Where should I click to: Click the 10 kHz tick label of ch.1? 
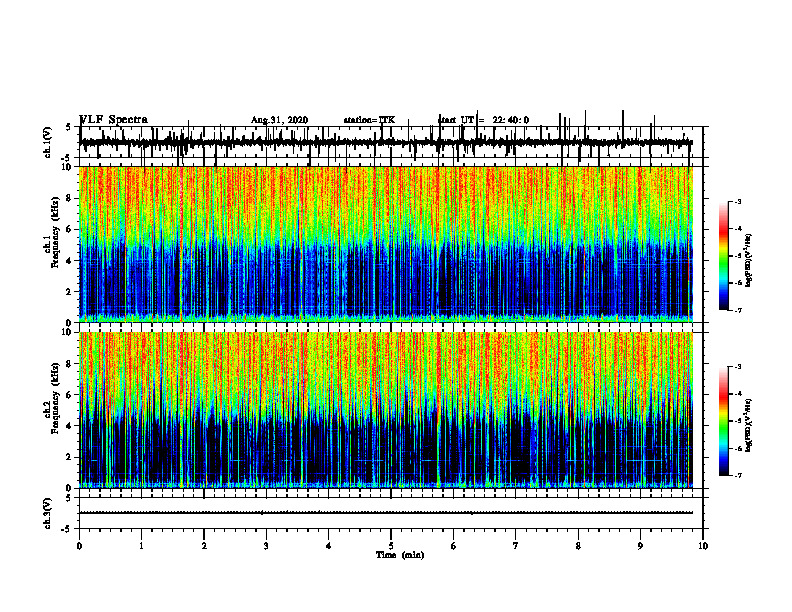[68, 168]
